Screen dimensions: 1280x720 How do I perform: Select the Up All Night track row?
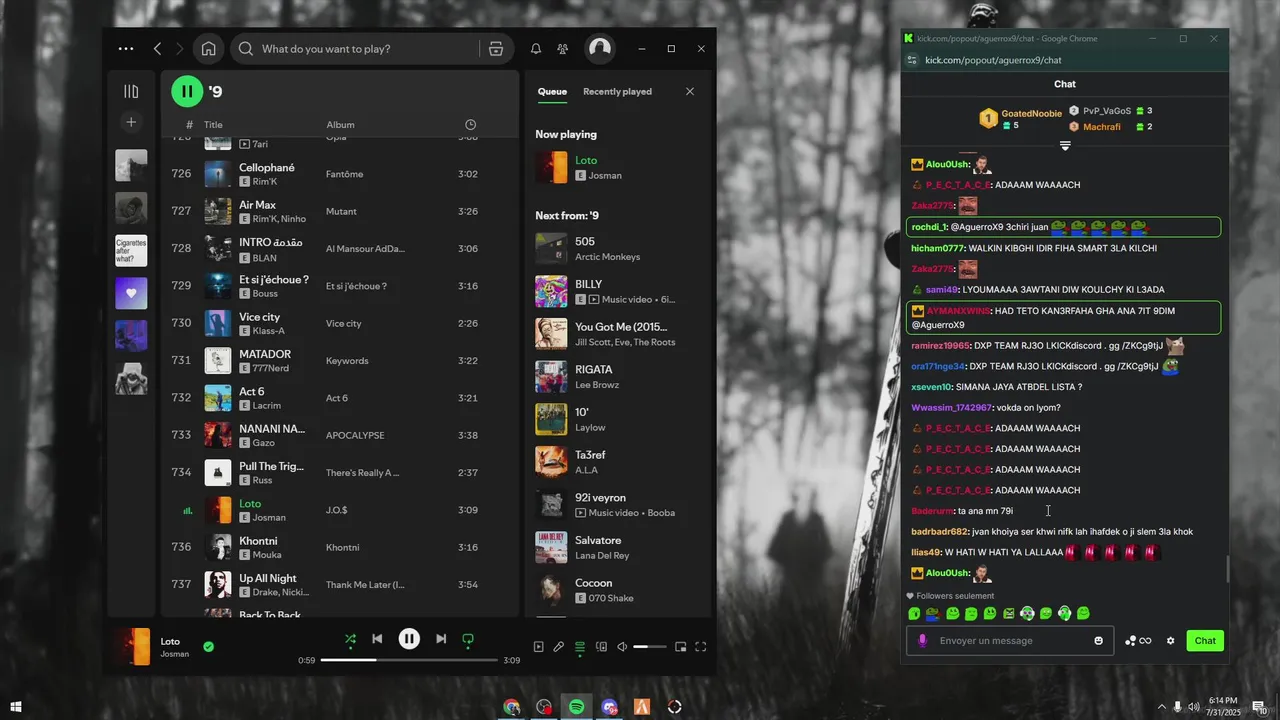339,584
